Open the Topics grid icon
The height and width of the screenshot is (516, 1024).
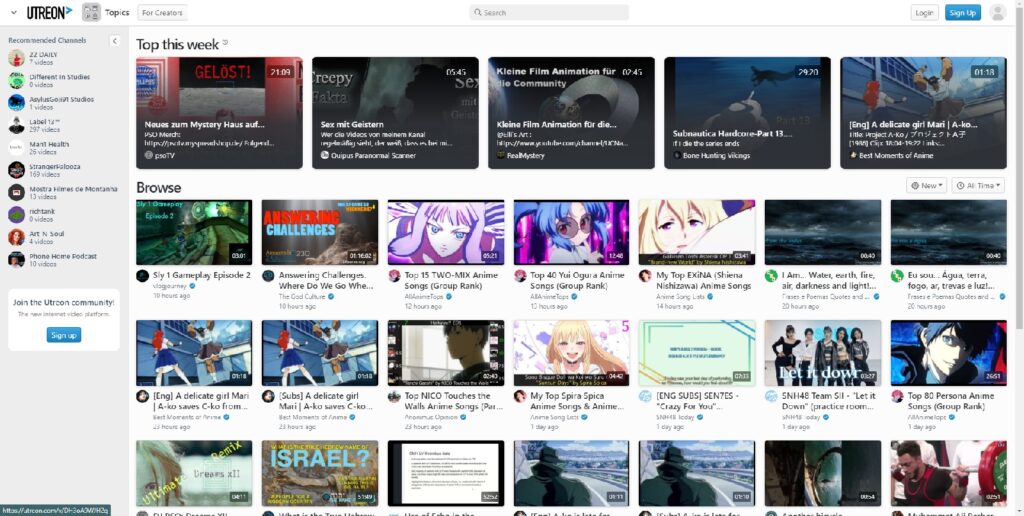(91, 12)
